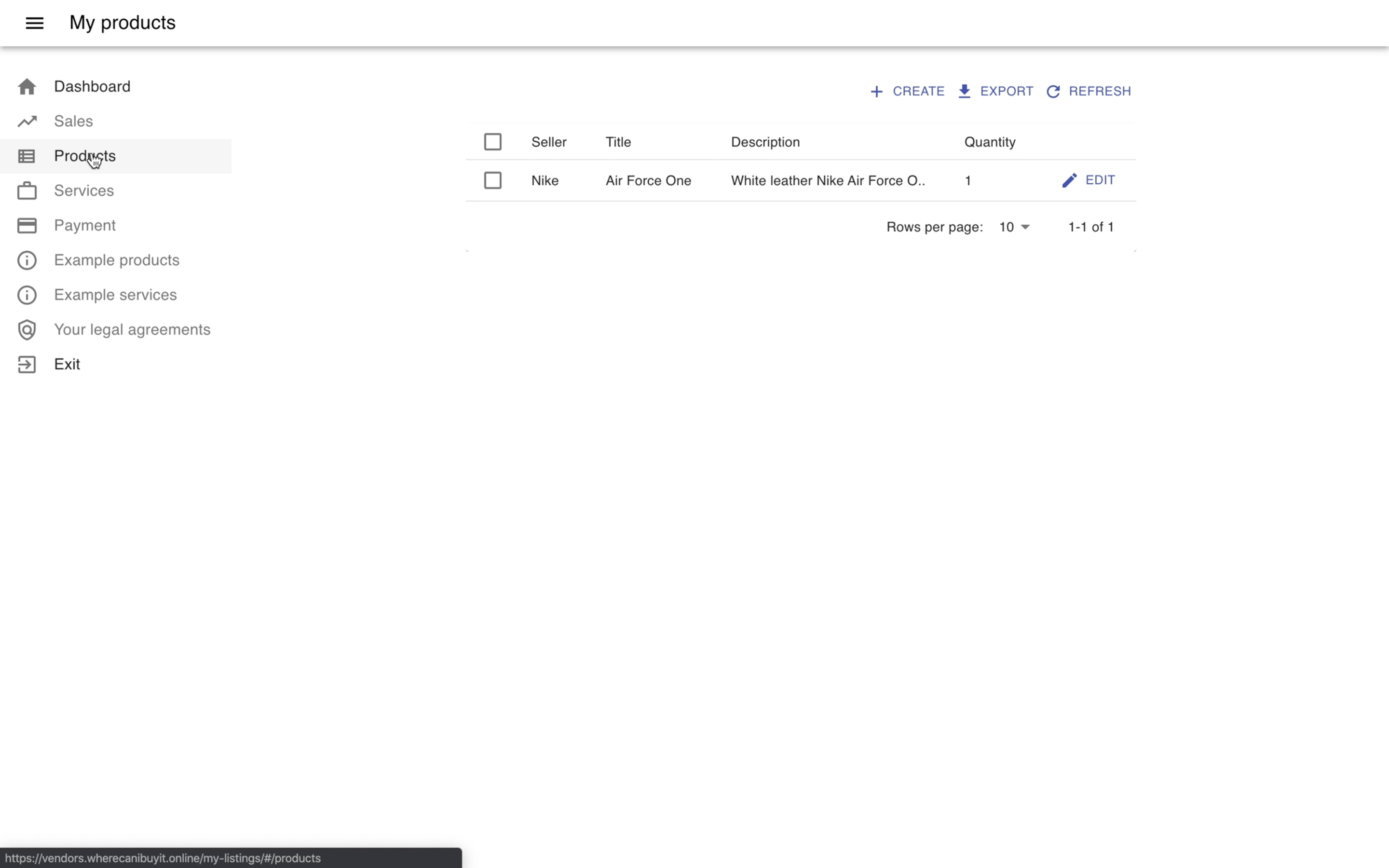The width and height of the screenshot is (1389, 868).
Task: Check the select-all header checkbox
Action: click(x=492, y=142)
